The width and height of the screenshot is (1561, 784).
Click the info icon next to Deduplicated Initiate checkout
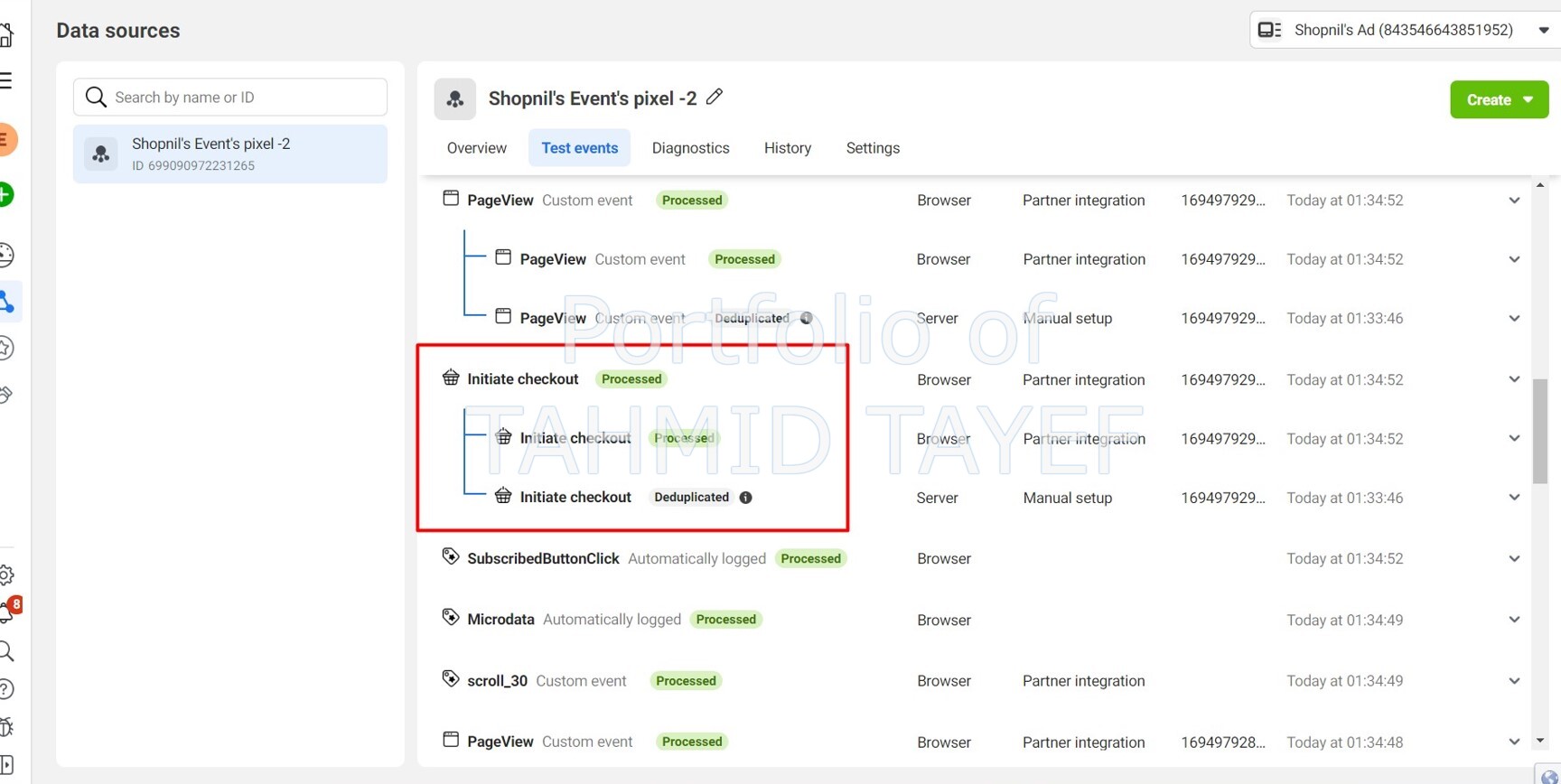click(746, 498)
